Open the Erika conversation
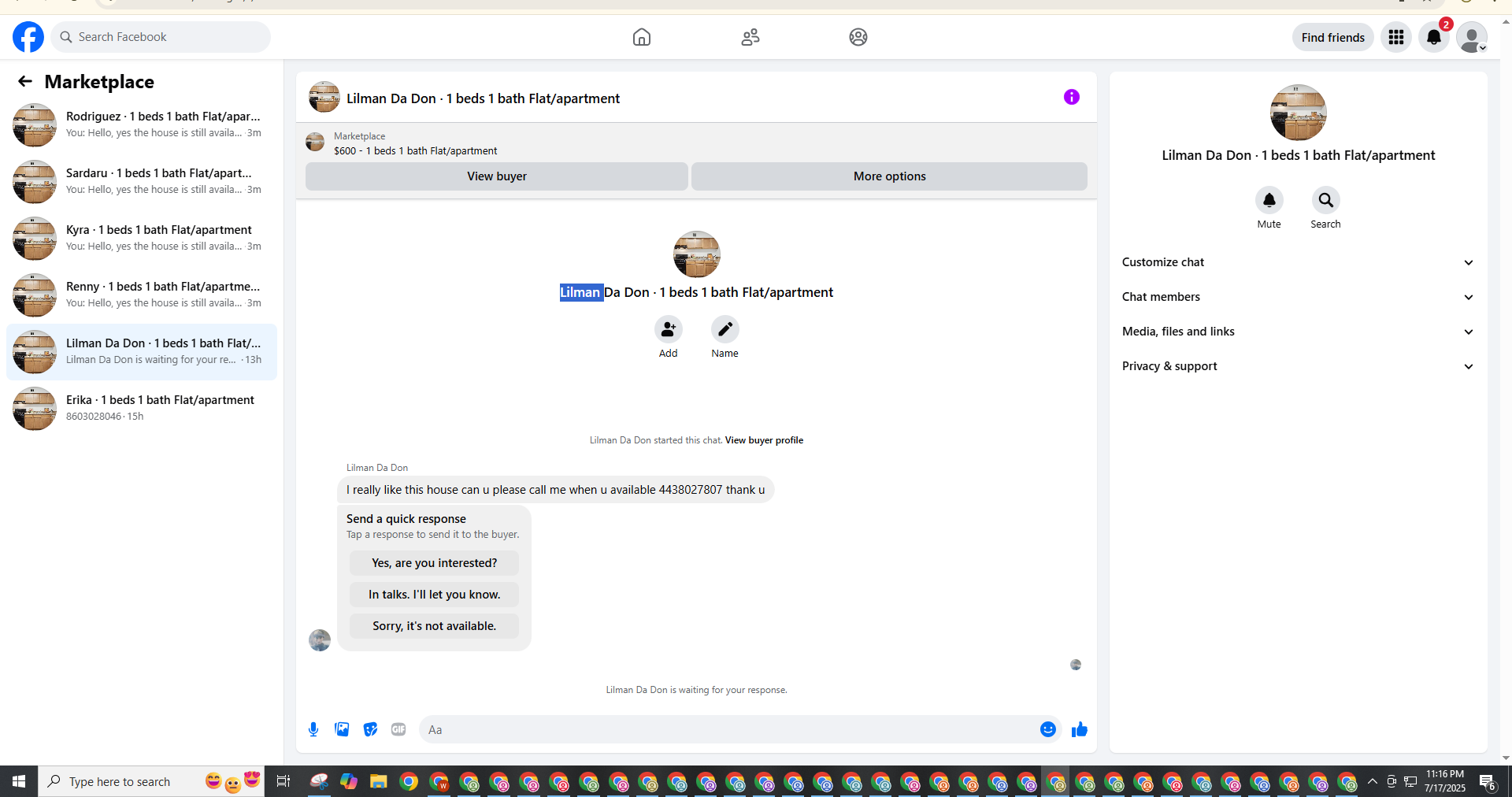This screenshot has width=1512, height=797. point(142,409)
